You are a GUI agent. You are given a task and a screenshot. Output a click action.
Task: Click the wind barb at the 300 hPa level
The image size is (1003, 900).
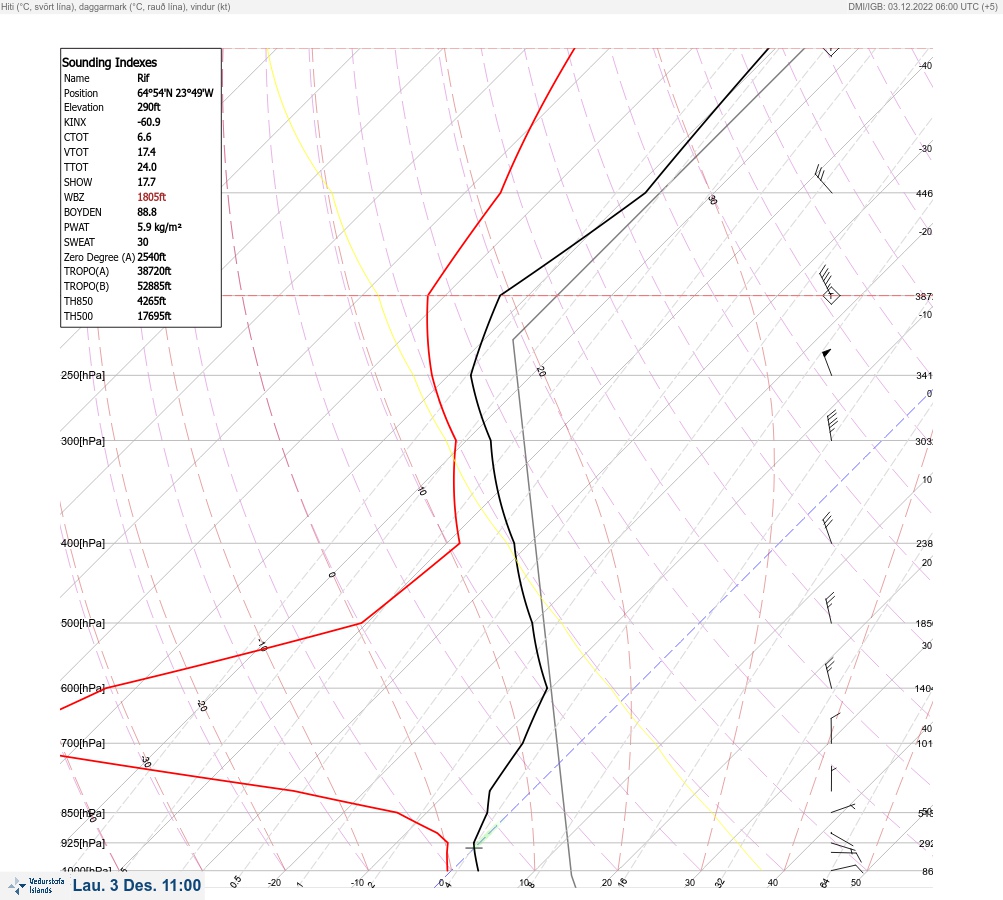(x=832, y=425)
